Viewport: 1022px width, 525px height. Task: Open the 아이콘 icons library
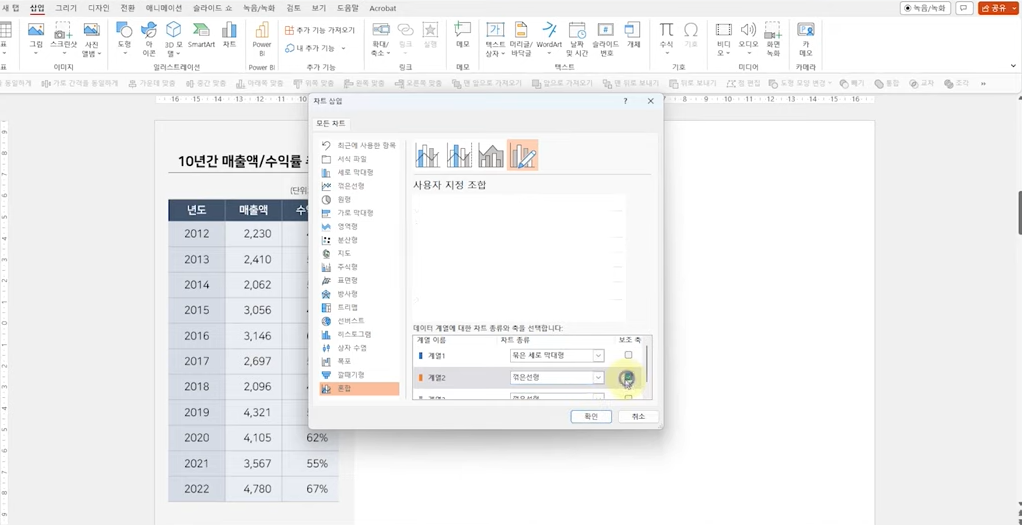[149, 38]
